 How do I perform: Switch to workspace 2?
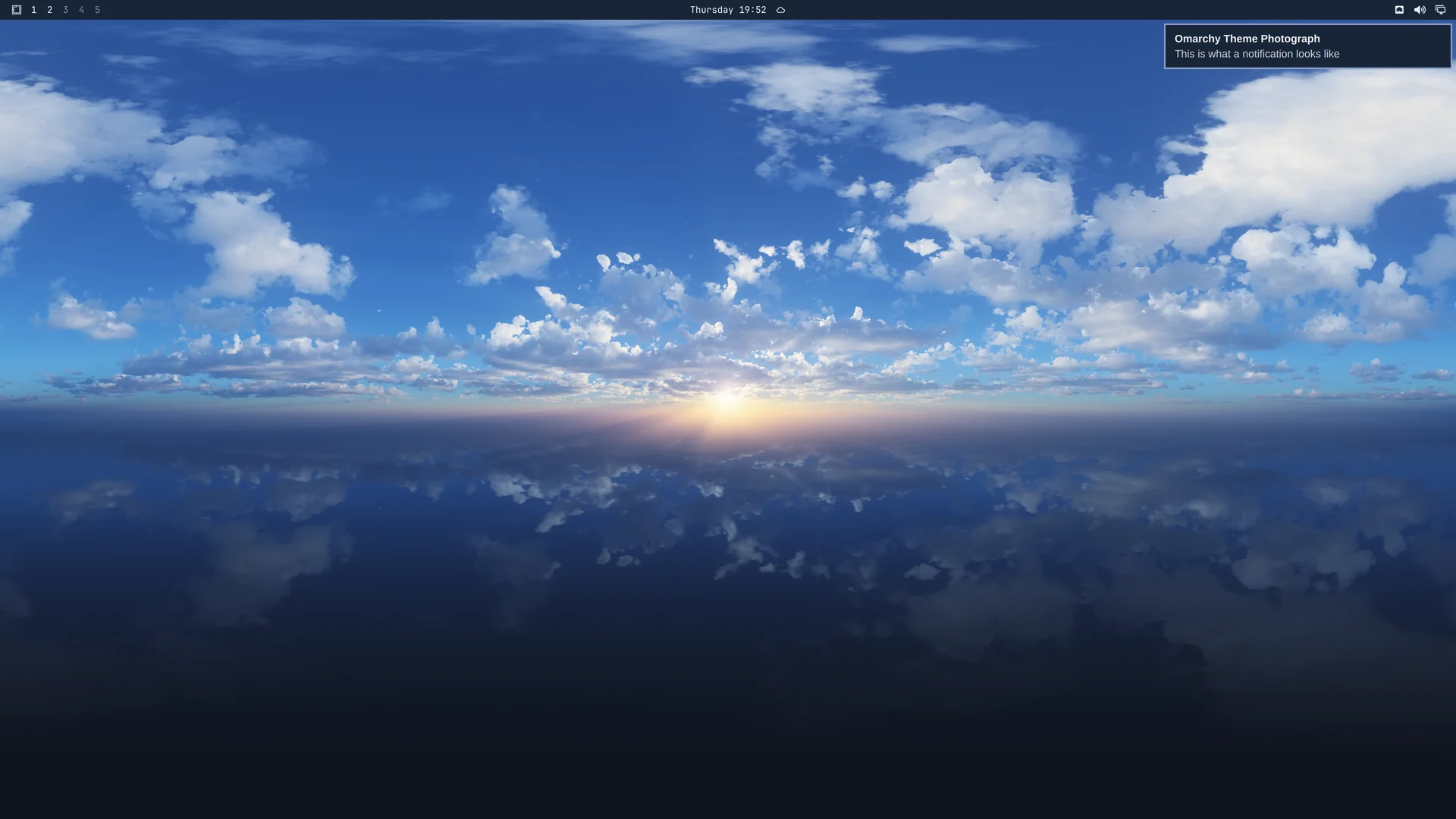tap(50, 10)
